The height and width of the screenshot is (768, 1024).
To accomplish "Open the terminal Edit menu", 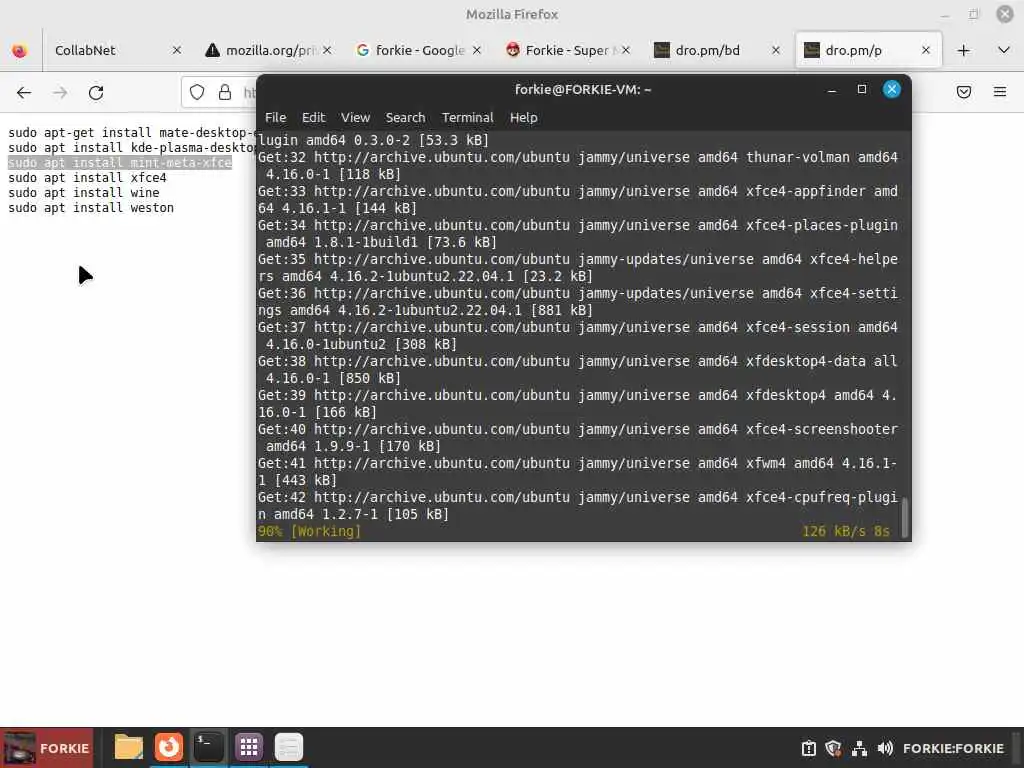I will point(313,118).
